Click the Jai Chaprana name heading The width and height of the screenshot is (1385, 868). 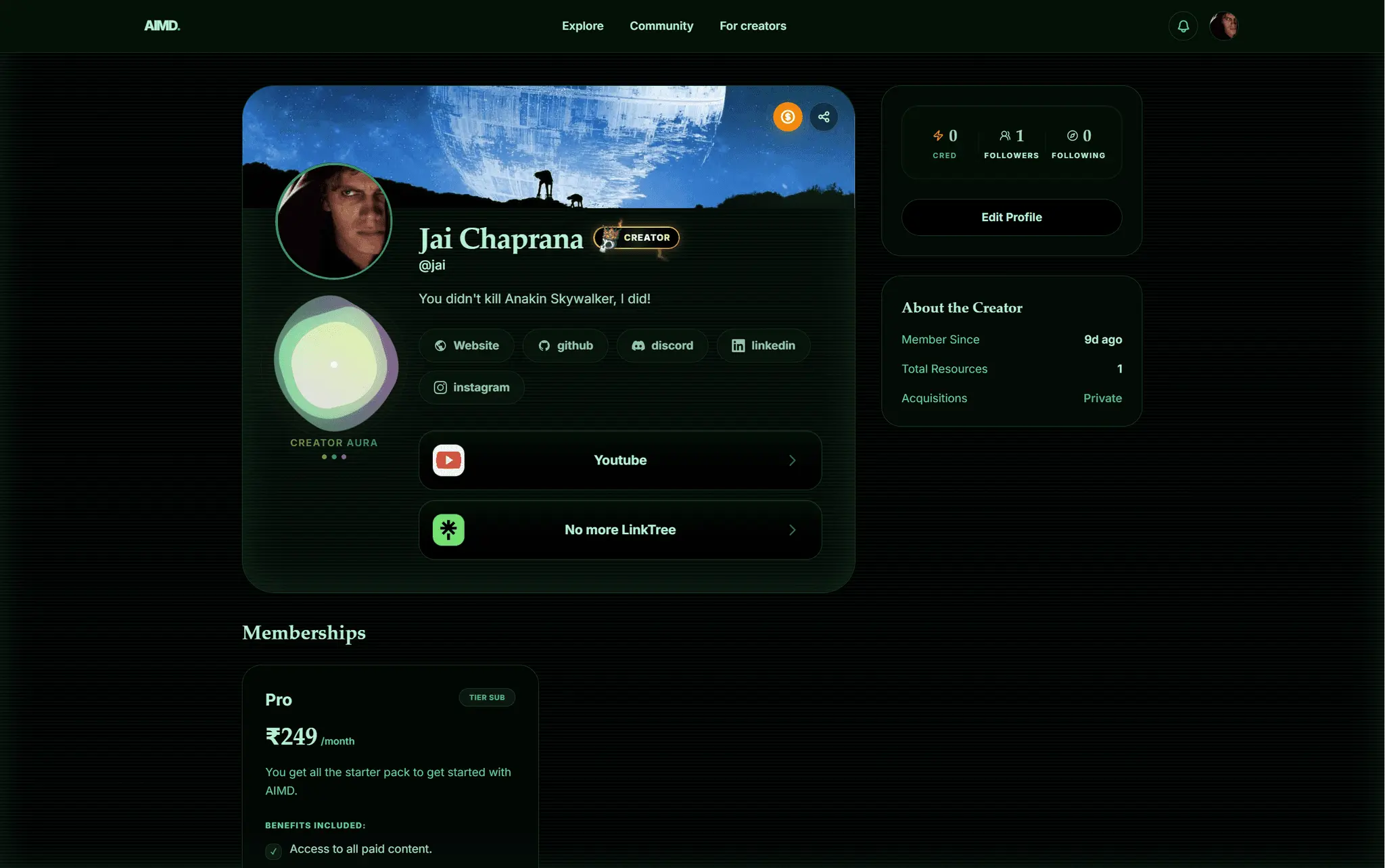pyautogui.click(x=501, y=239)
